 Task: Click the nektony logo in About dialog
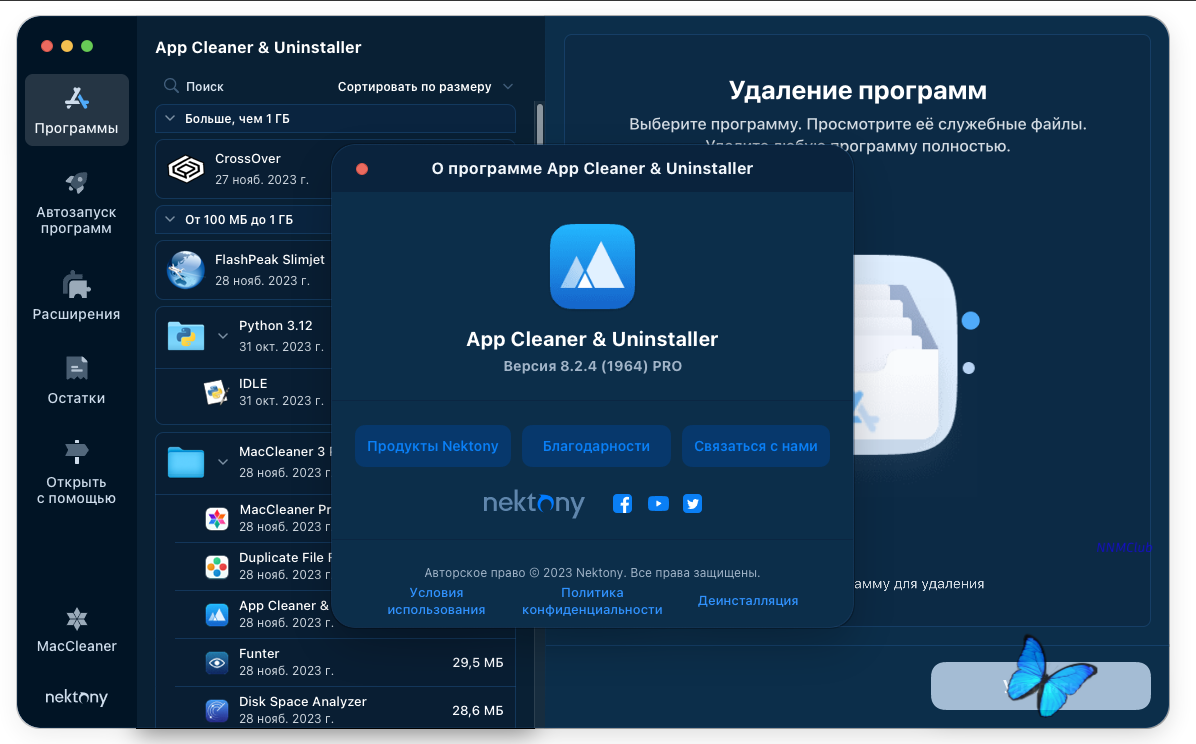(x=534, y=504)
